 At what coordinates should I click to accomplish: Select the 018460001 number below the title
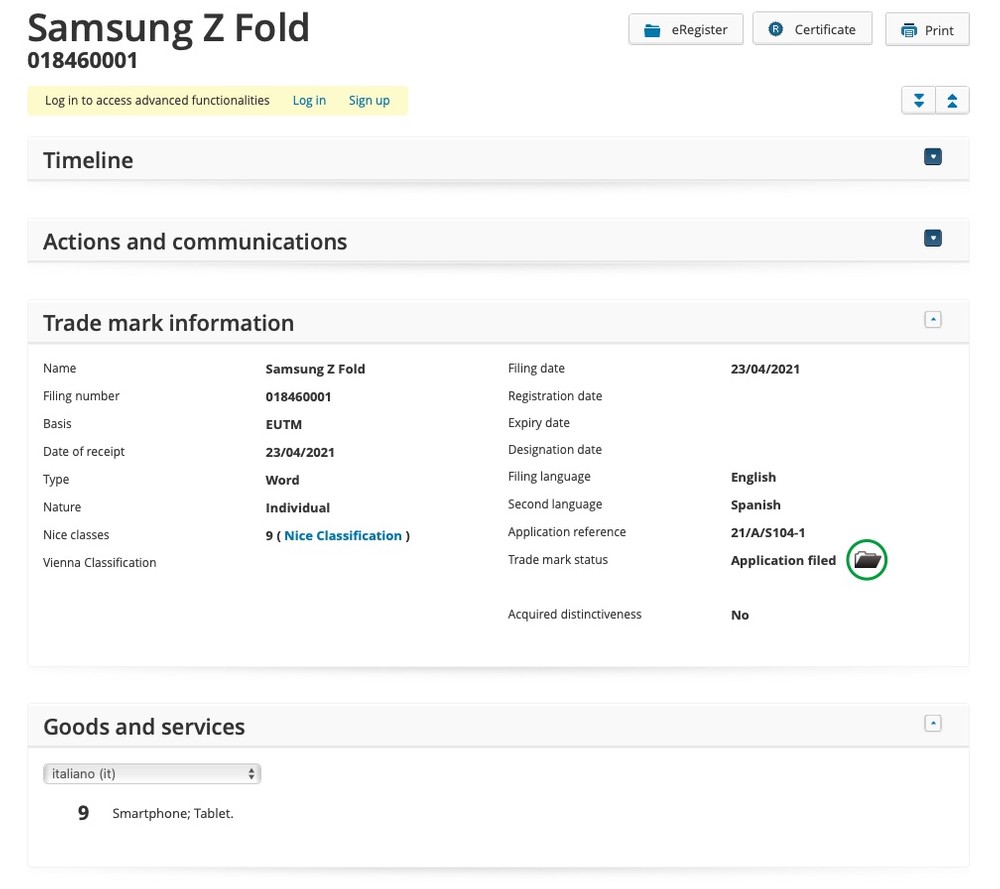pos(82,61)
